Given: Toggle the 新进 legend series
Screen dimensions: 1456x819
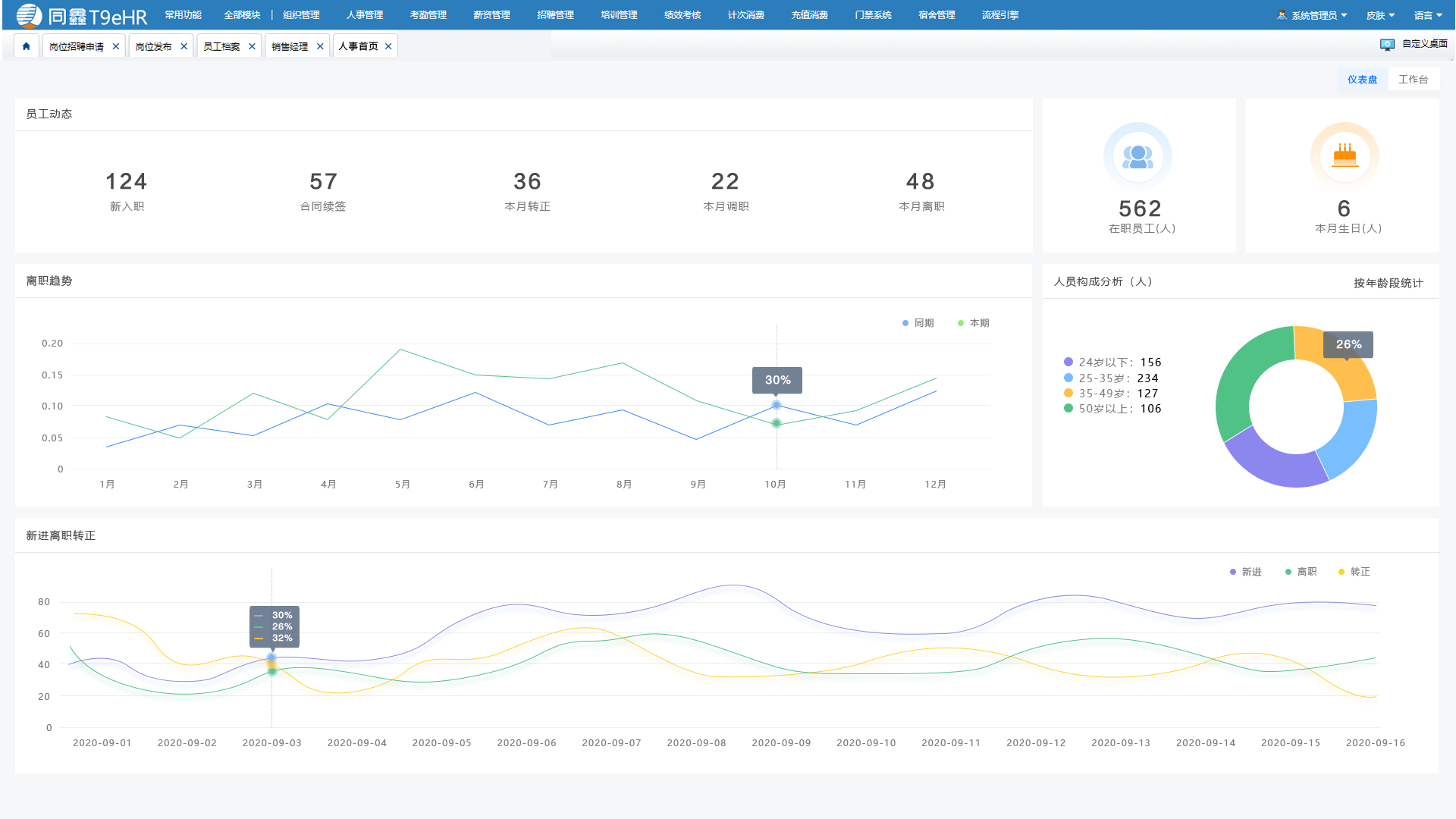Looking at the screenshot, I should pyautogui.click(x=1245, y=572).
